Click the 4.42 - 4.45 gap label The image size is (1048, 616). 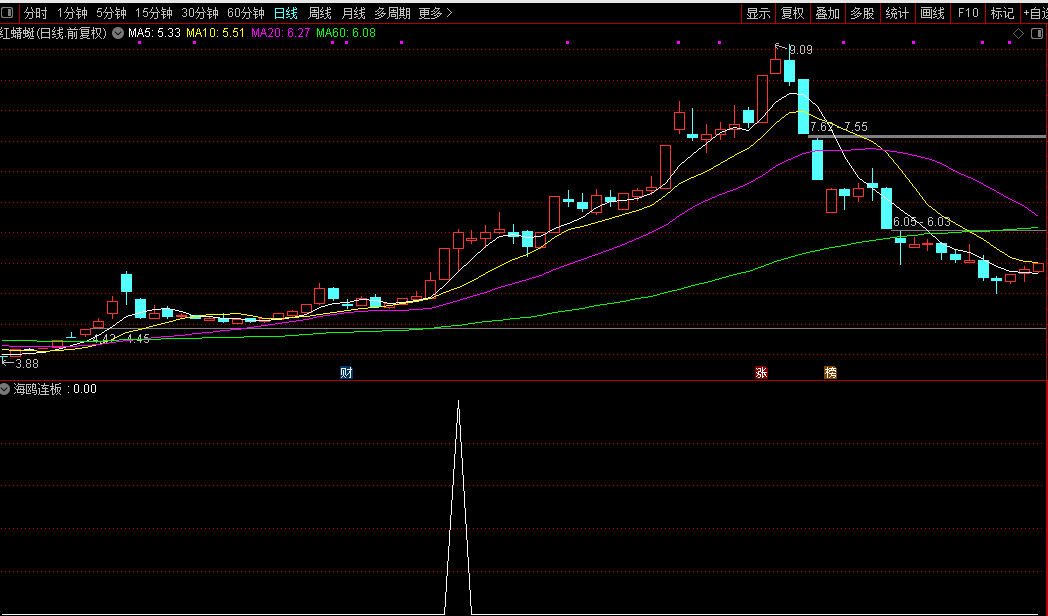(x=121, y=339)
